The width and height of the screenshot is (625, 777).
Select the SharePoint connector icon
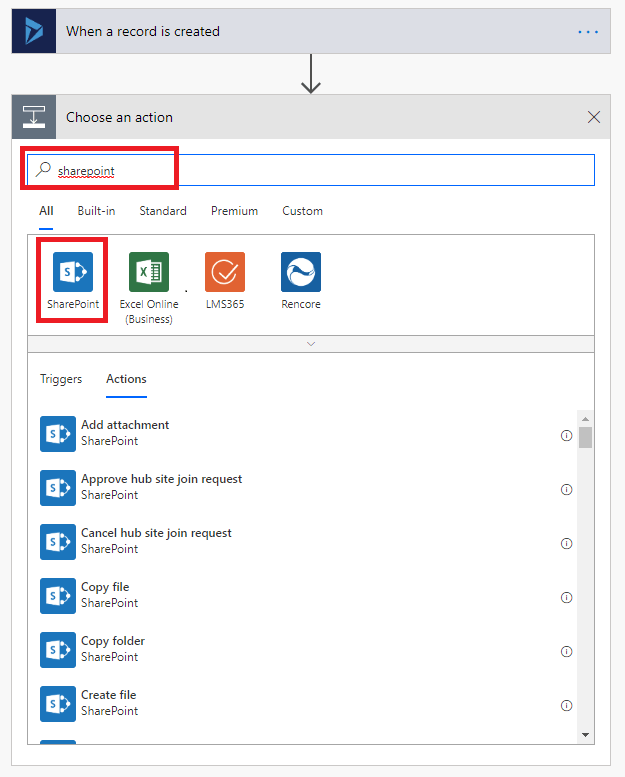73,272
